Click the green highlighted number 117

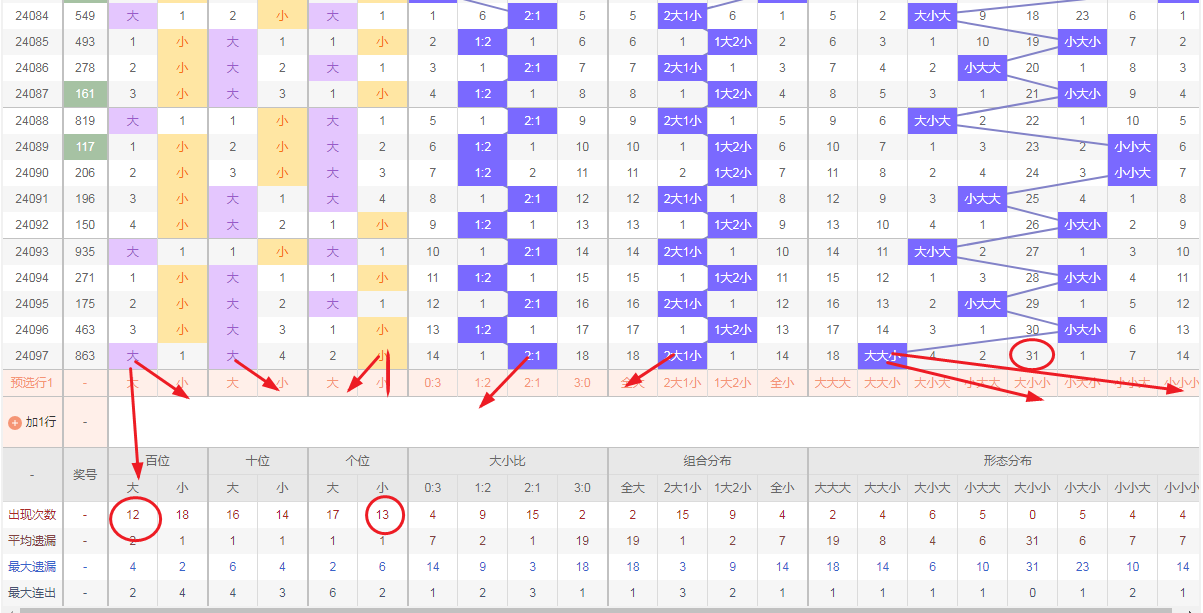tap(85, 146)
